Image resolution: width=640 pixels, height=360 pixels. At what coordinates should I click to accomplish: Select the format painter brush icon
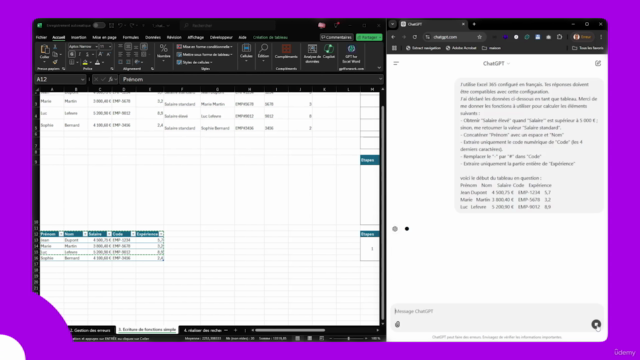(x=55, y=62)
